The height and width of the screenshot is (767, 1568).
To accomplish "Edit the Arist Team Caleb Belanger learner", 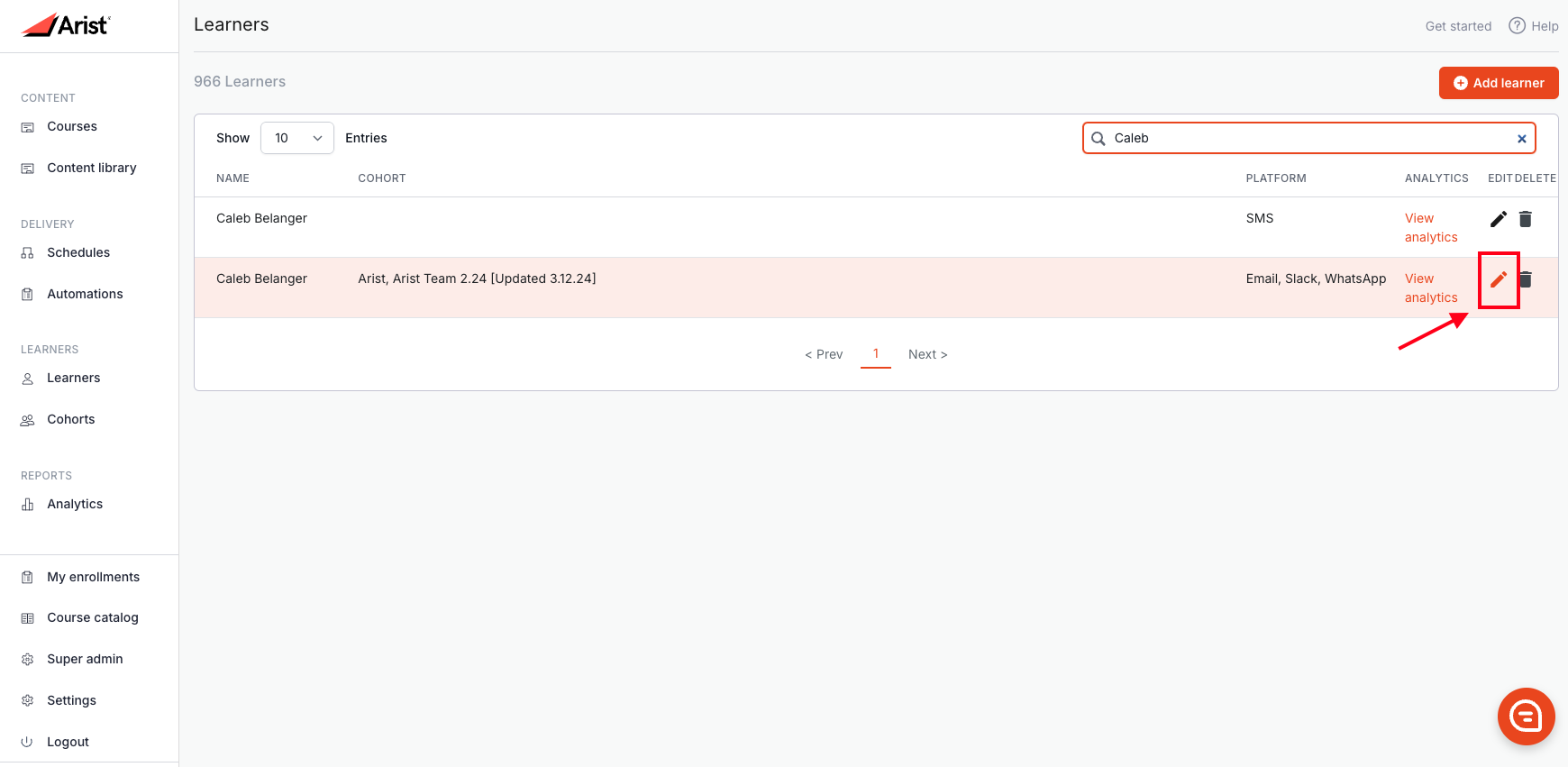I will pyautogui.click(x=1499, y=279).
